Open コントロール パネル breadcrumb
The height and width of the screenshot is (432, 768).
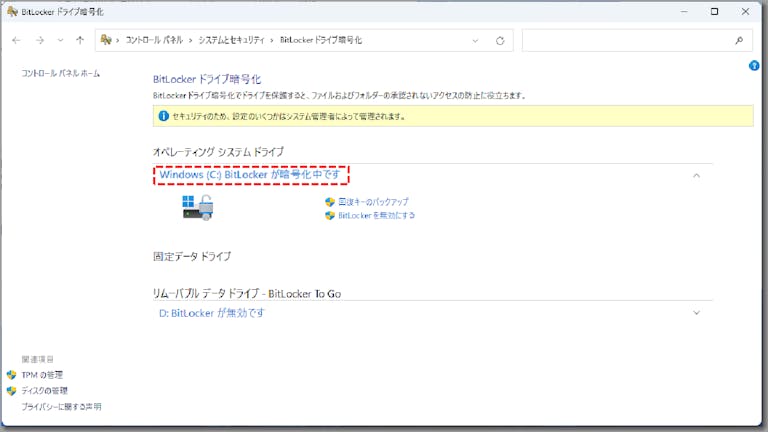click(x=154, y=40)
